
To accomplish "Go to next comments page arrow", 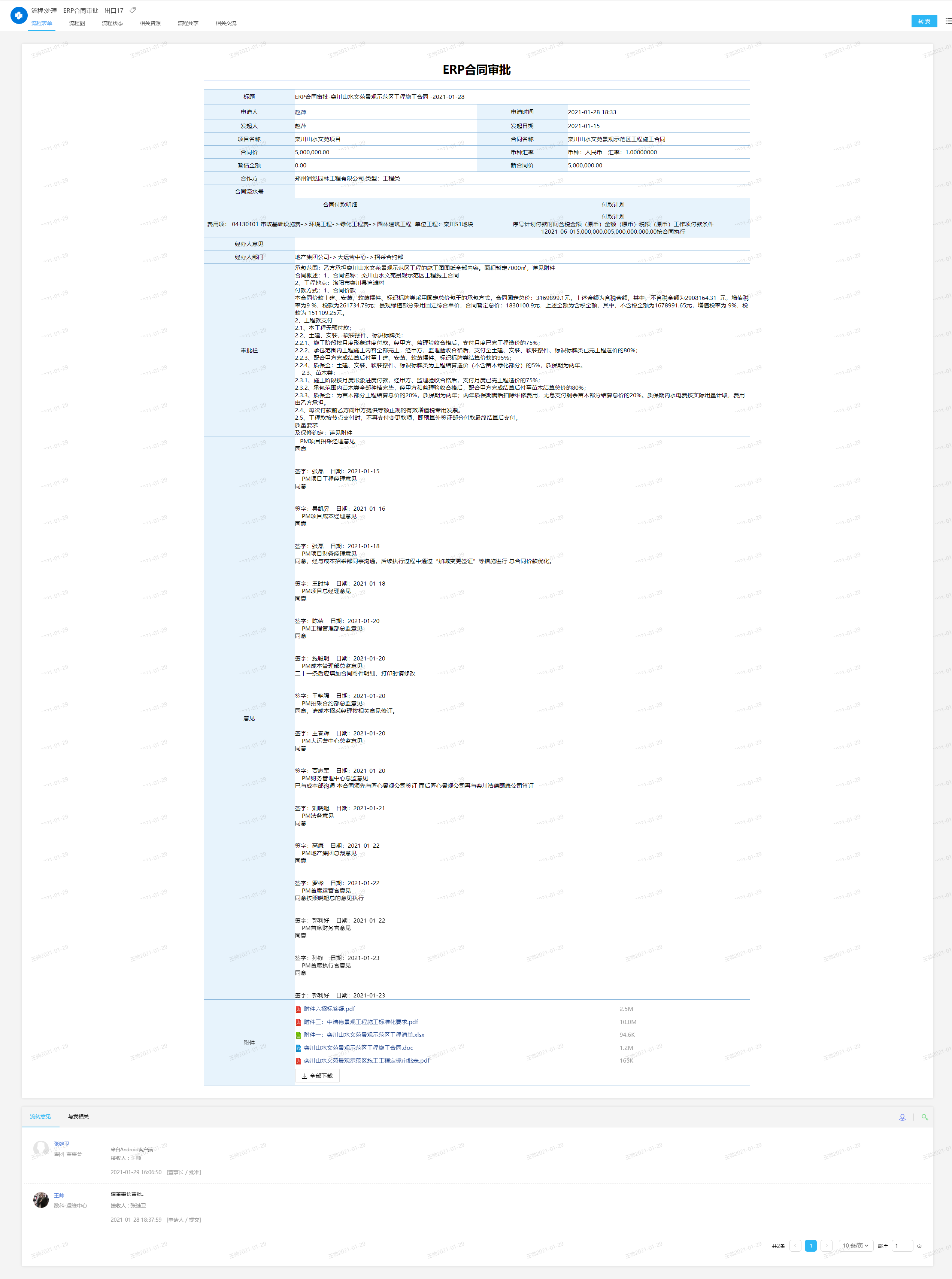I will click(826, 1246).
